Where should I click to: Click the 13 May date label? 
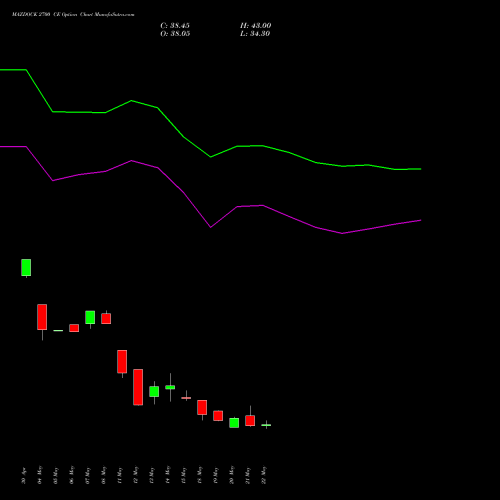[152, 475]
